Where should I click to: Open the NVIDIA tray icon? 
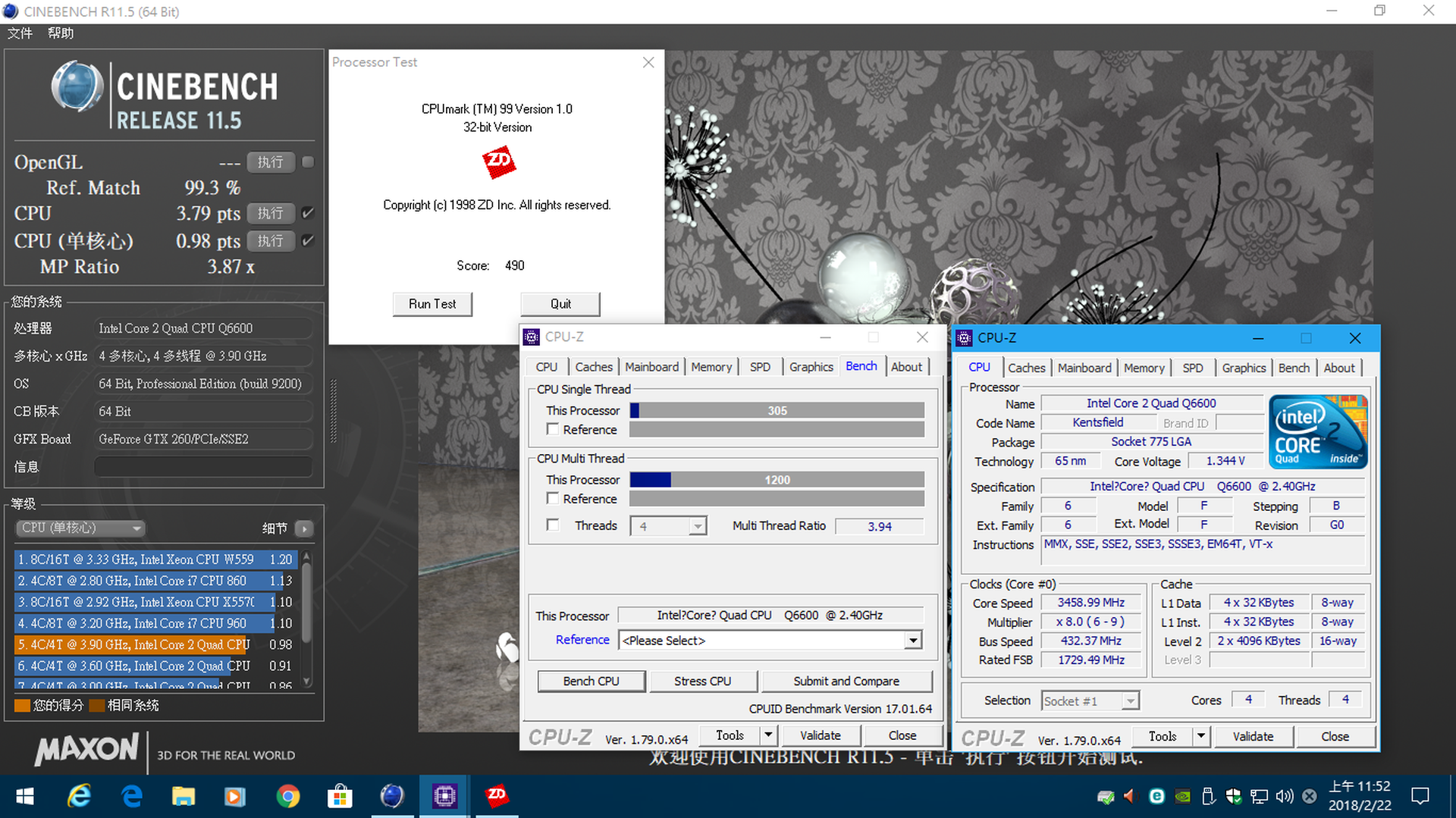pyautogui.click(x=1182, y=796)
